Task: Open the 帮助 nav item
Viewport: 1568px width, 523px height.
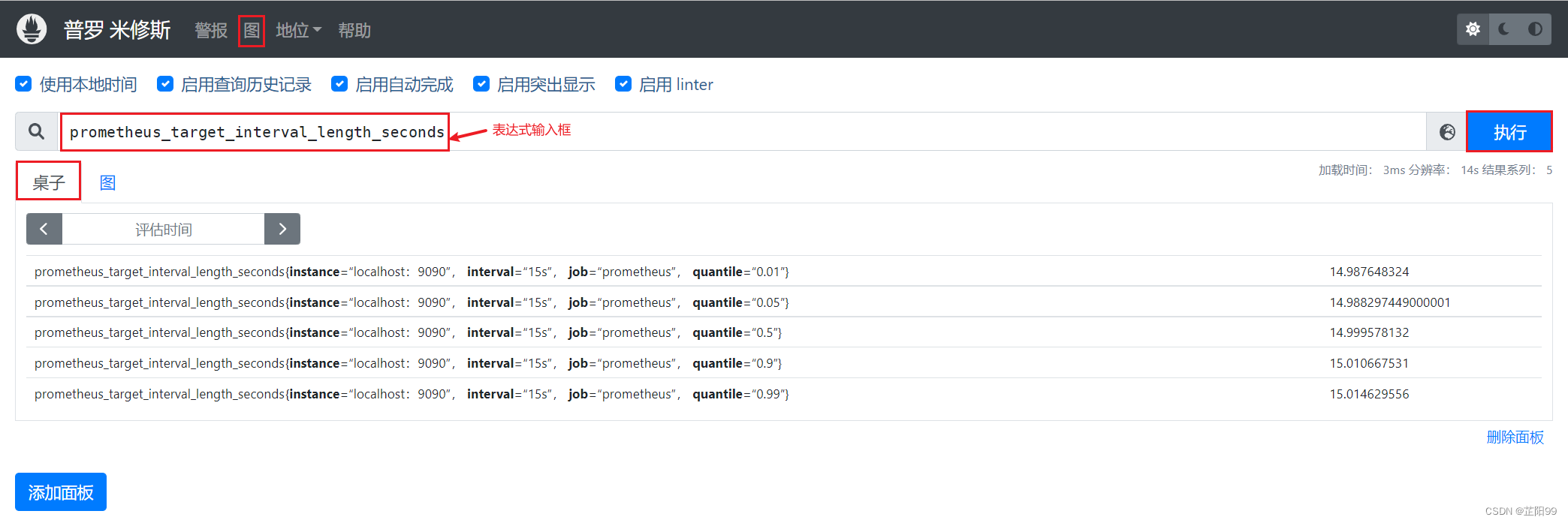Action: (x=354, y=30)
